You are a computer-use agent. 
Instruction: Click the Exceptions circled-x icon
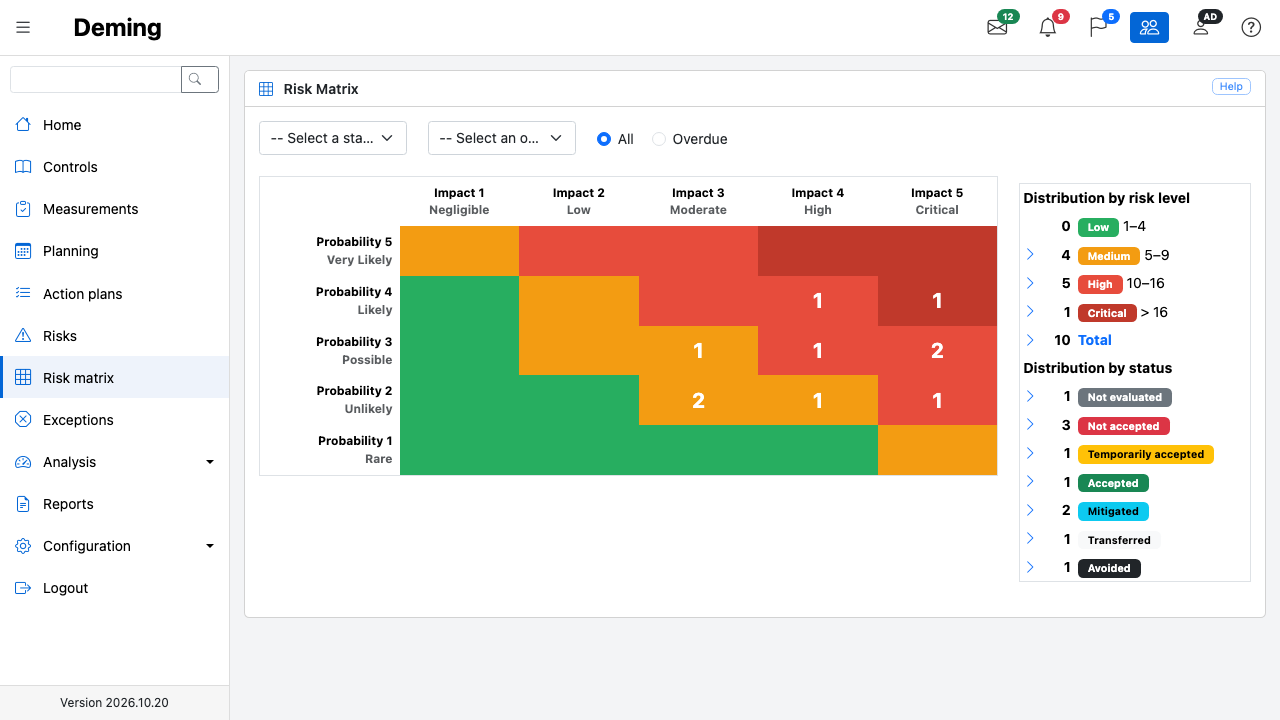click(23, 420)
